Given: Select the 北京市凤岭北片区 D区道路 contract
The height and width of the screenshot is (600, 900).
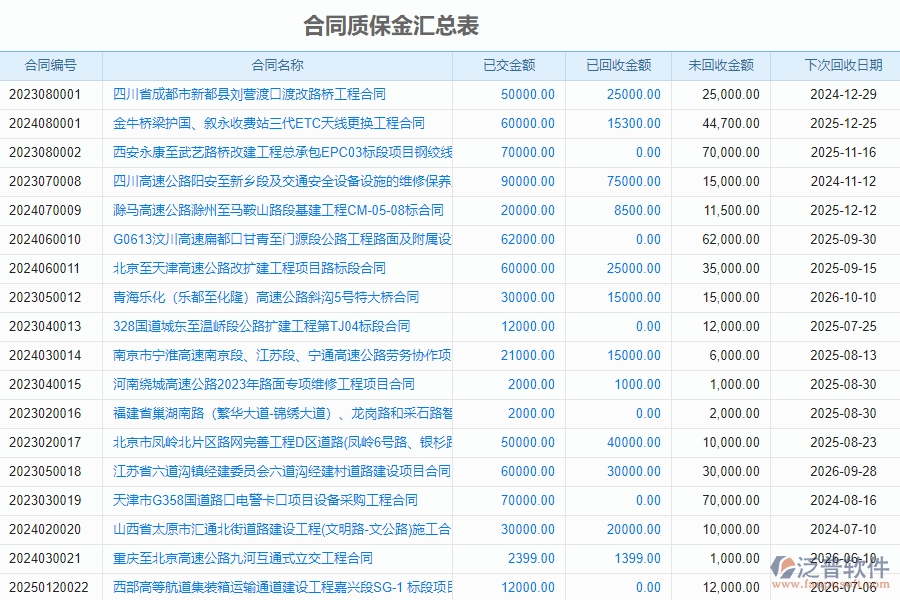Looking at the screenshot, I should coord(282,441).
